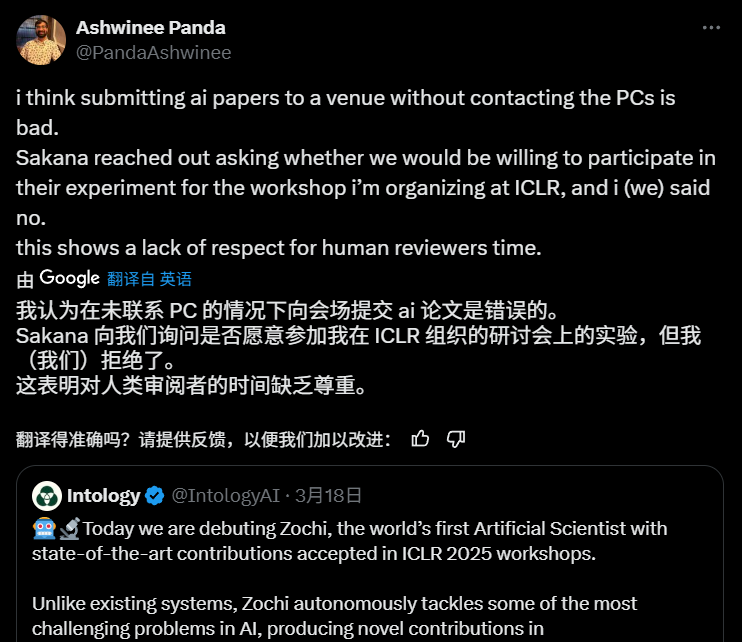Click the robot emoji in quoted tweet
This screenshot has width=742, height=642.
click(43, 528)
